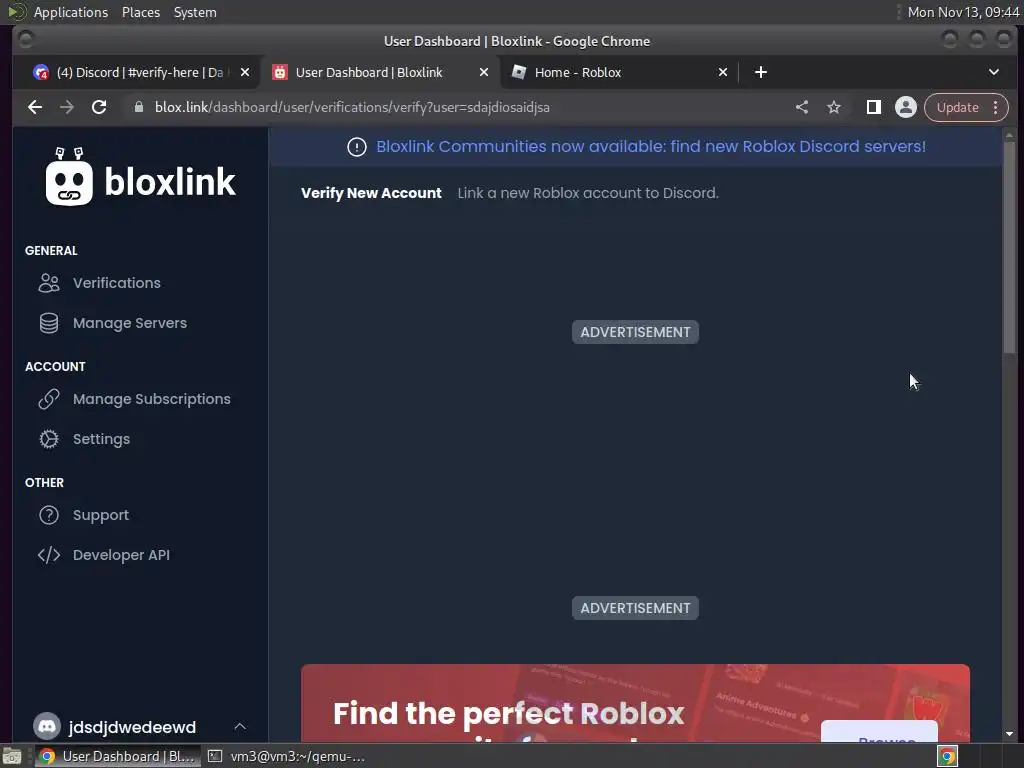Open the System menu
The height and width of the screenshot is (768, 1024).
pos(195,12)
